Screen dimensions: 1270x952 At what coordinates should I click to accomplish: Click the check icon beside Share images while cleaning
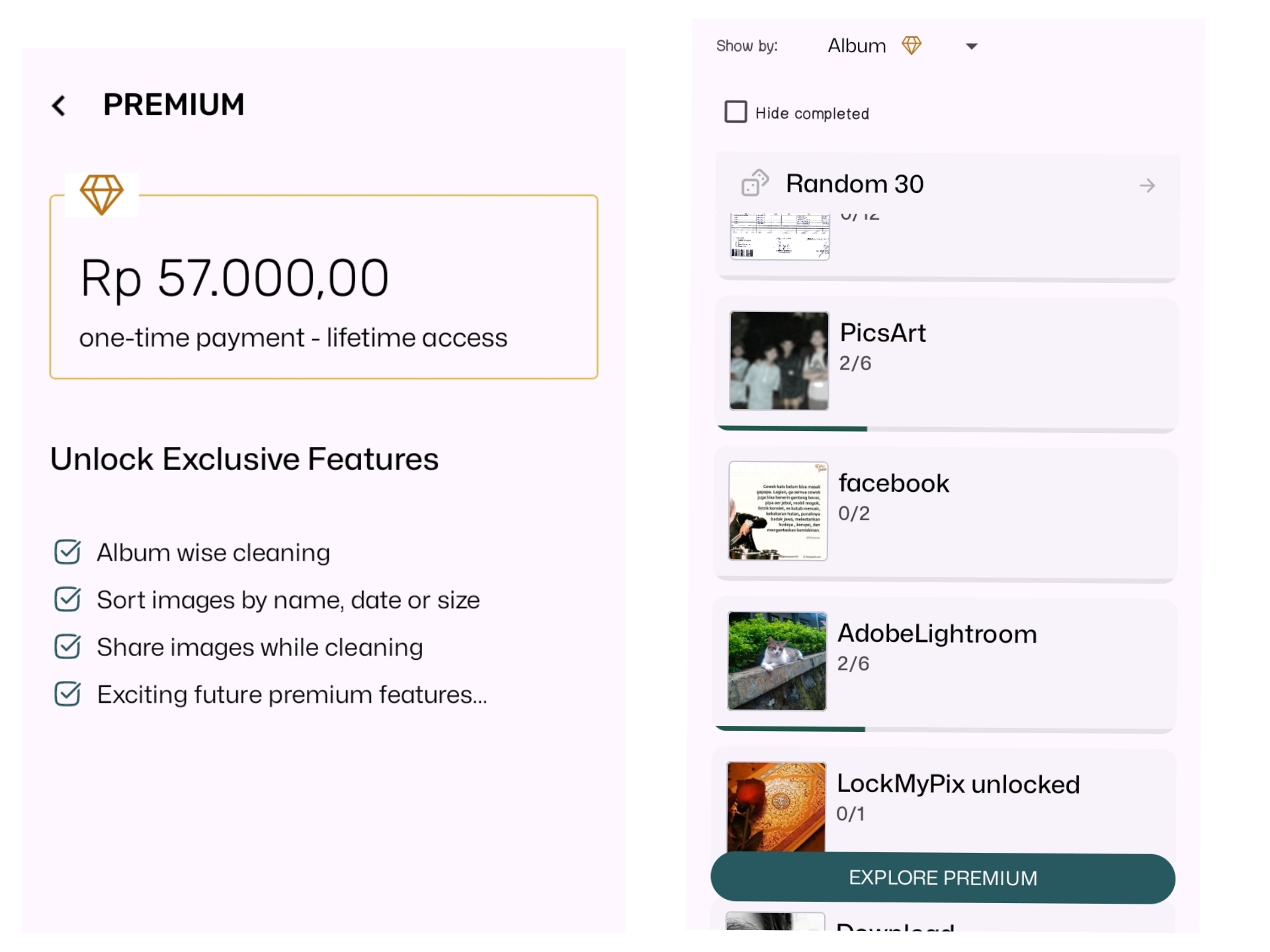click(67, 647)
